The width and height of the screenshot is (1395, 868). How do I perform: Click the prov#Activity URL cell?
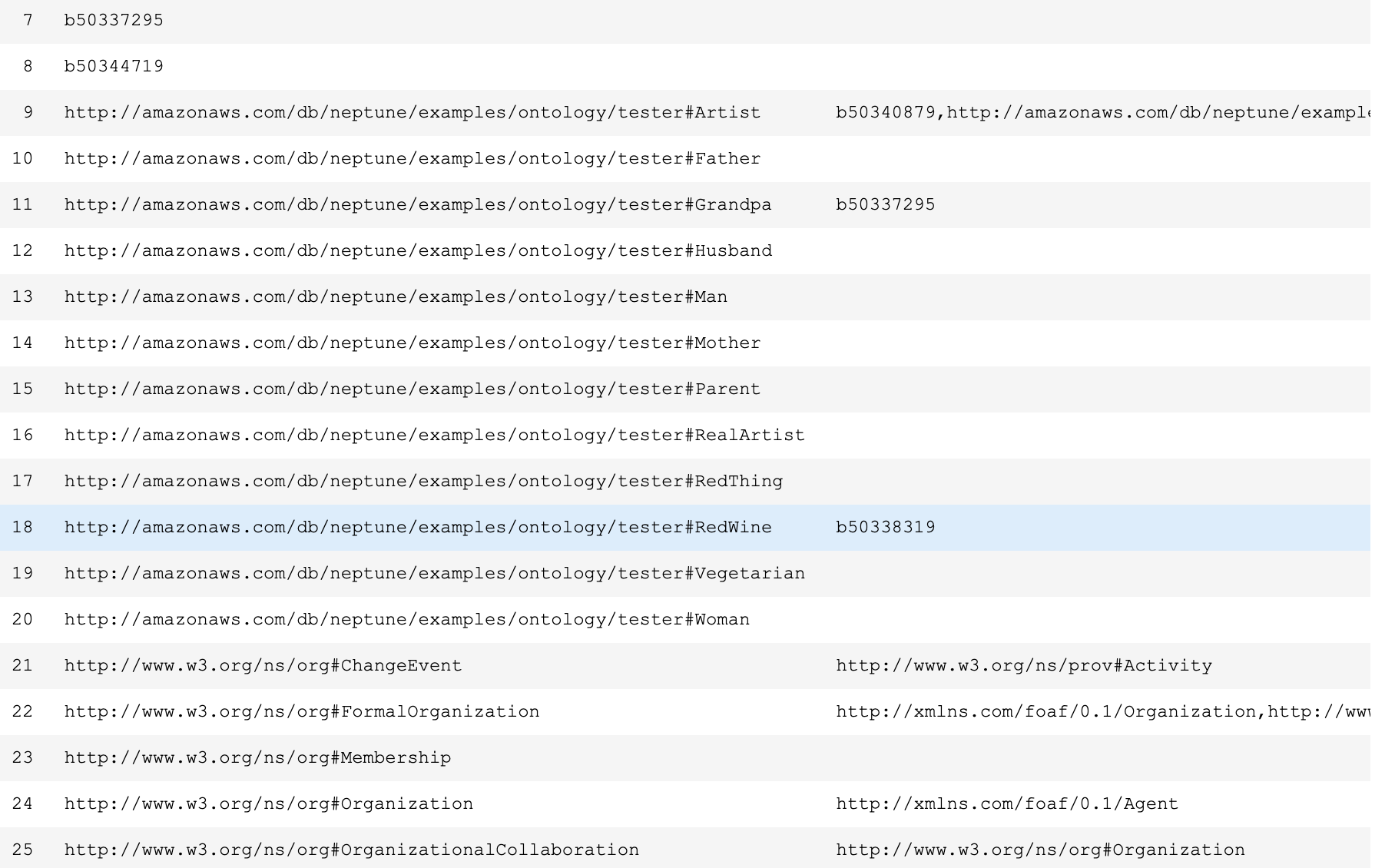pos(1023,665)
